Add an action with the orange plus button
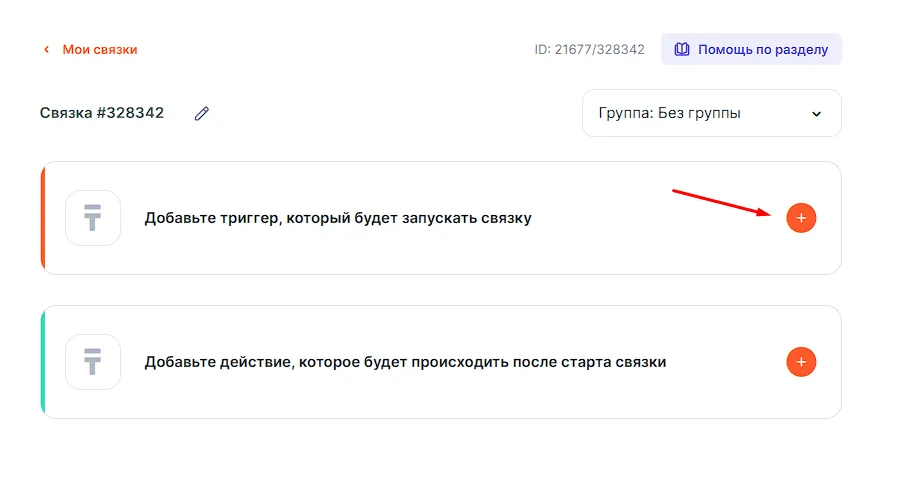 801,362
